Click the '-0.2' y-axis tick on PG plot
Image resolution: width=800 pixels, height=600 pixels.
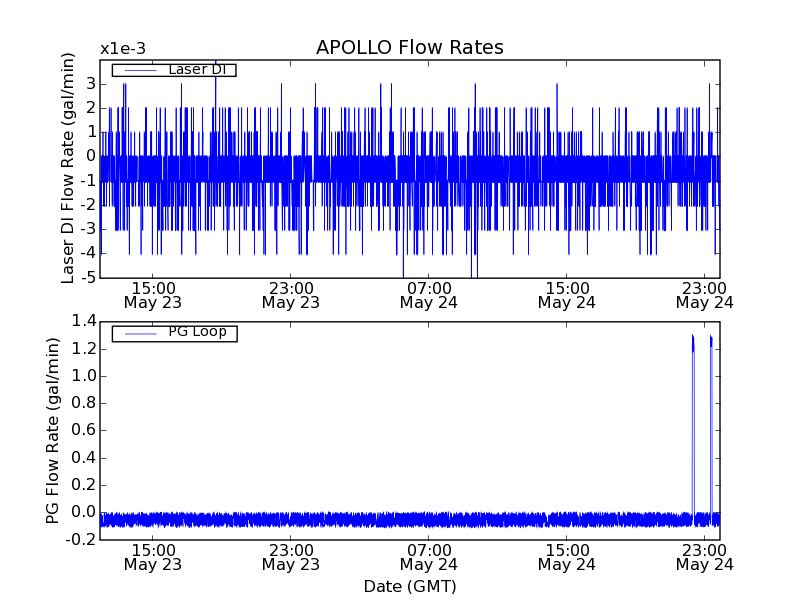(x=81, y=540)
